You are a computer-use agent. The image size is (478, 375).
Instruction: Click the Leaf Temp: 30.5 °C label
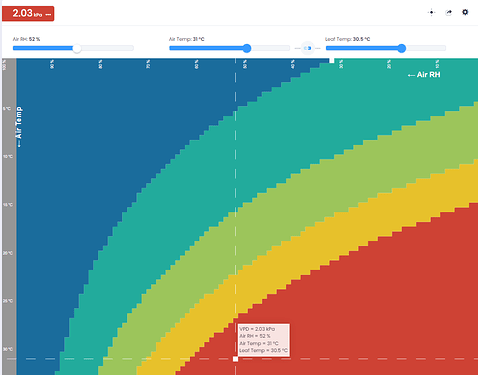click(x=348, y=39)
